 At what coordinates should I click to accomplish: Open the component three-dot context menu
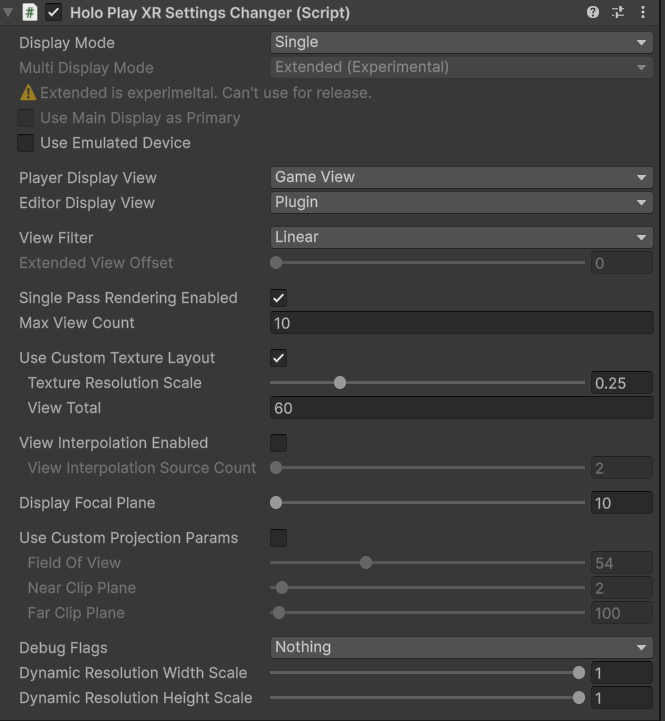(x=643, y=12)
